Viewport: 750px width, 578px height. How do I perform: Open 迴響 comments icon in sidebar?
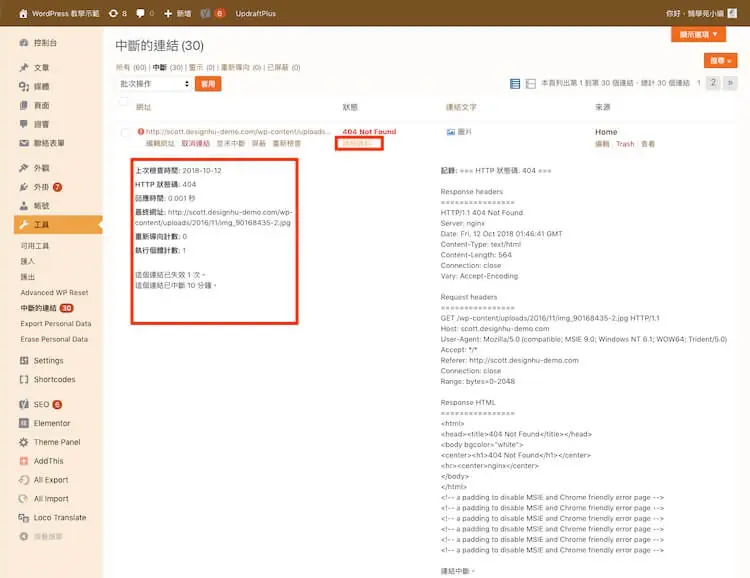click(x=23, y=124)
